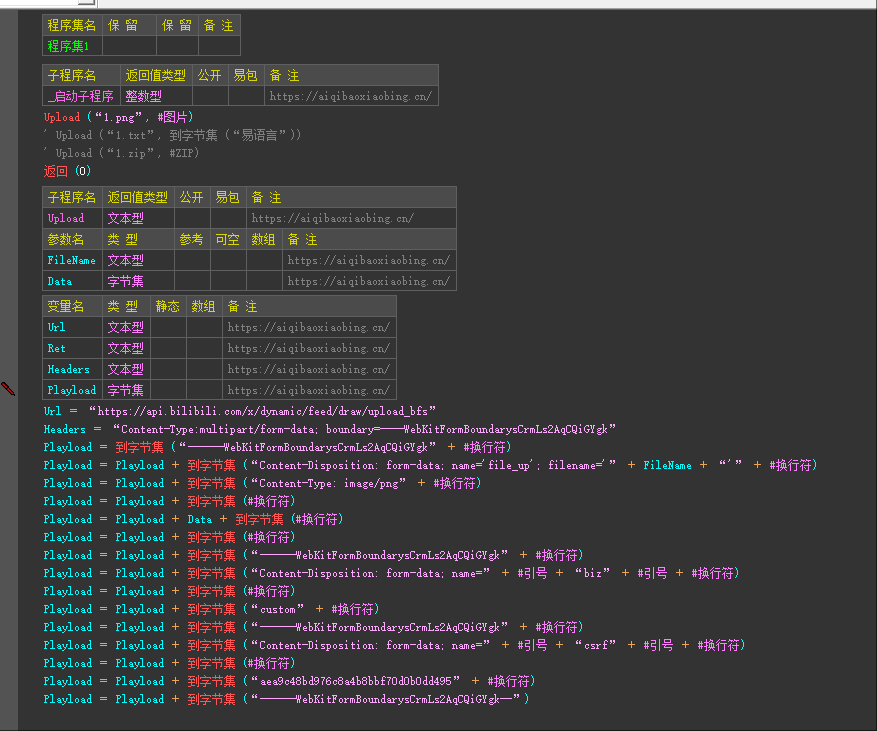877x731 pixels.
Task: Click final boundary line ending with gk--
Action: tap(286, 699)
